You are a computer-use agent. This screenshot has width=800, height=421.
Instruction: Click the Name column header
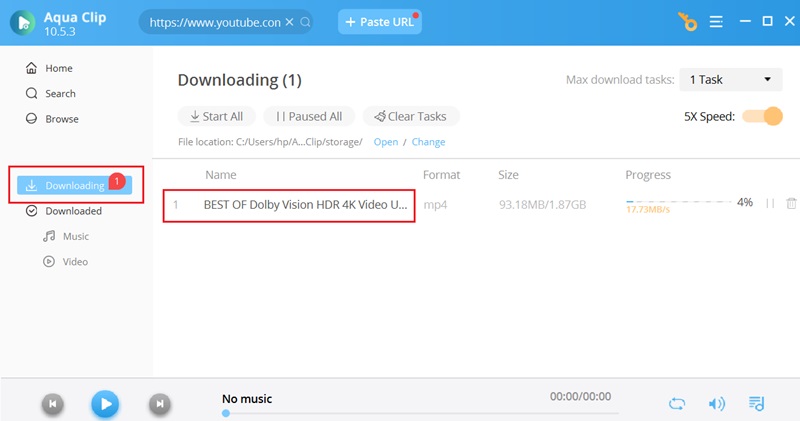[x=220, y=175]
